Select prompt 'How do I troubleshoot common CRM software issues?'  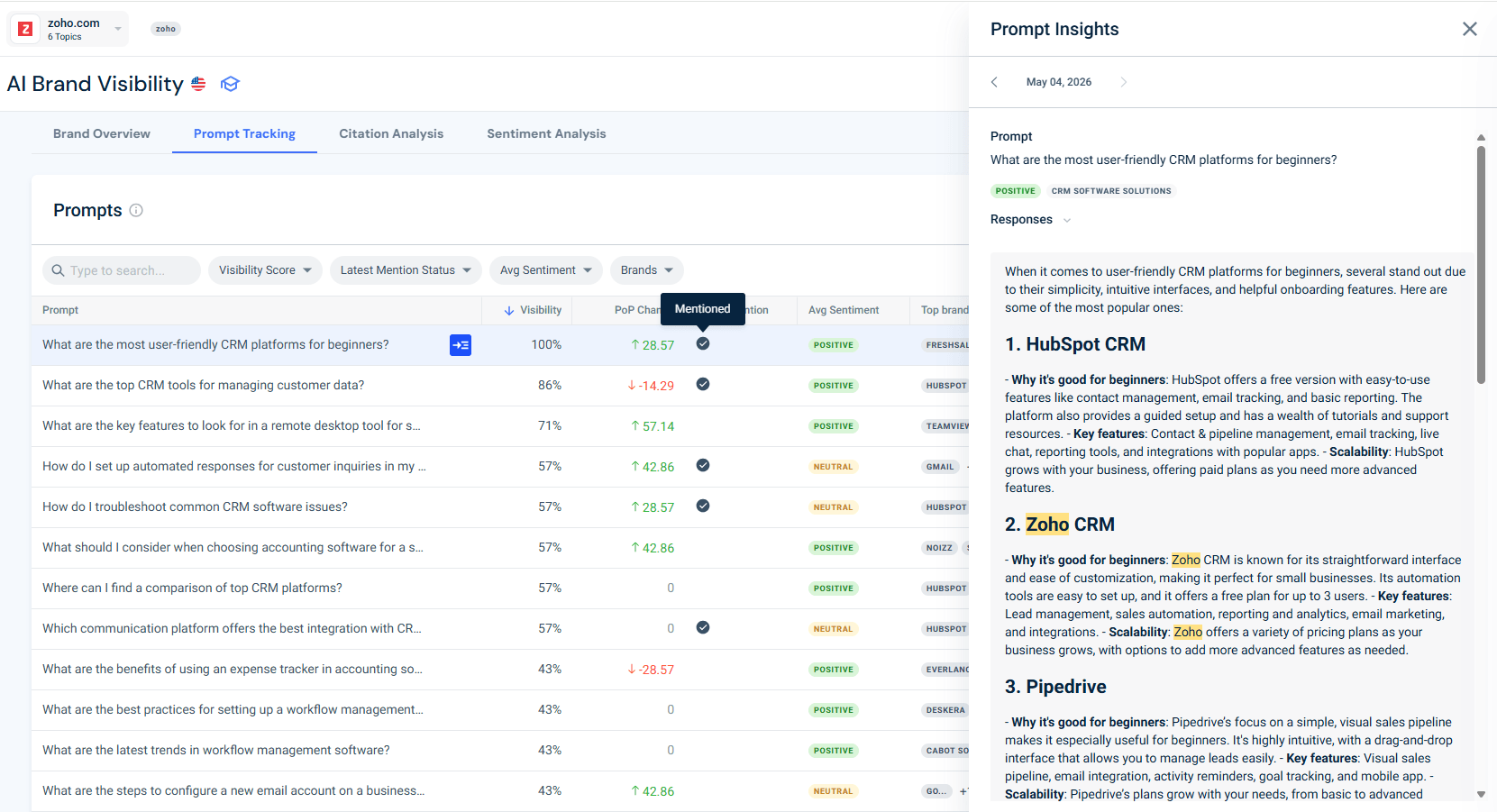point(195,506)
